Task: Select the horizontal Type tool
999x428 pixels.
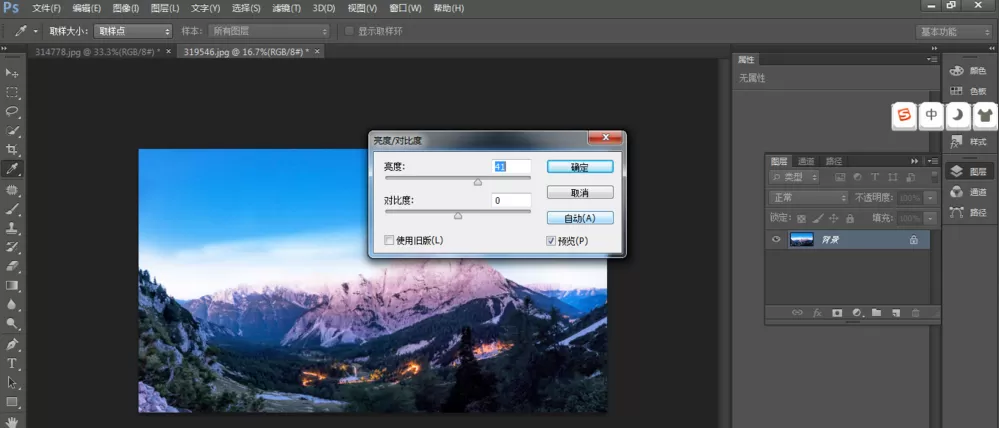Action: point(11,363)
